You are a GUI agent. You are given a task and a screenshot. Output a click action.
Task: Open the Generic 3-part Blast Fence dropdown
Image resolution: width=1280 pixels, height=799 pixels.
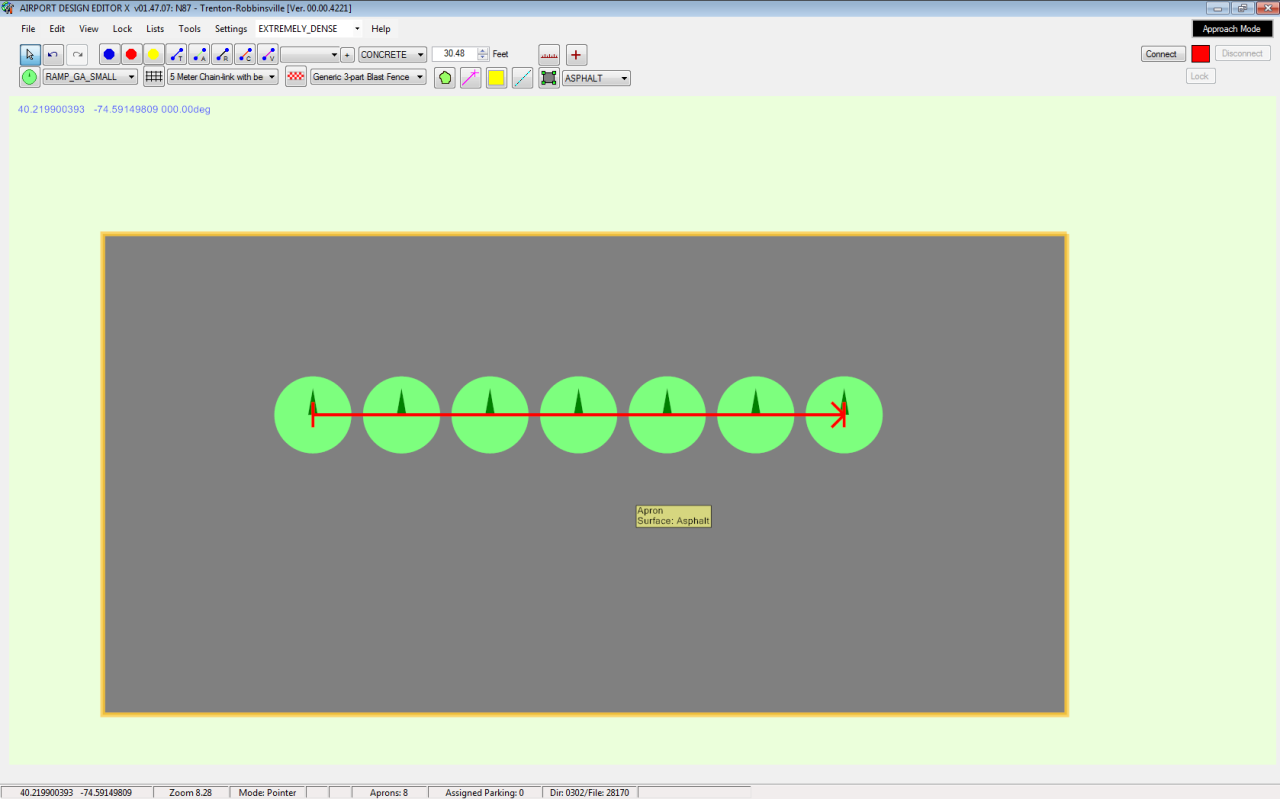(x=368, y=77)
